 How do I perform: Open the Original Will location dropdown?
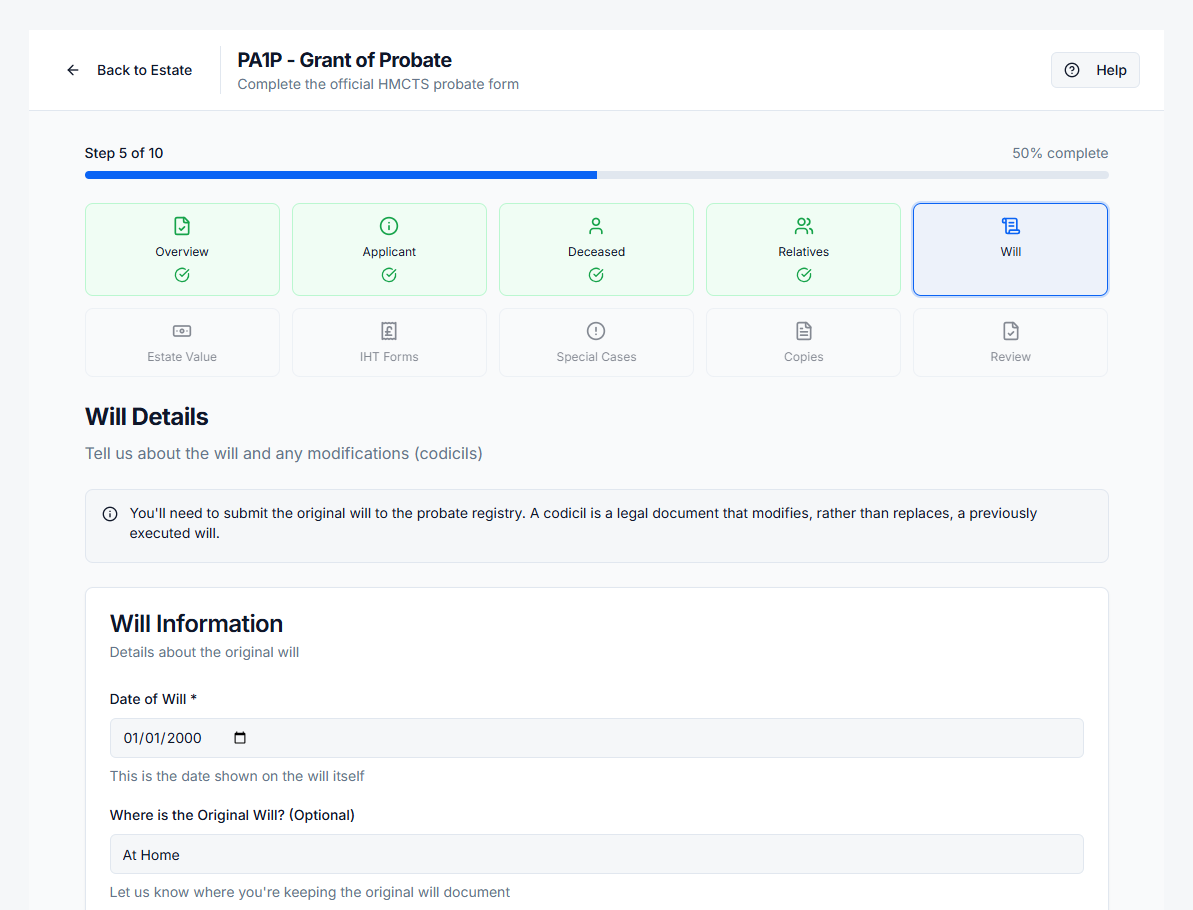point(596,854)
